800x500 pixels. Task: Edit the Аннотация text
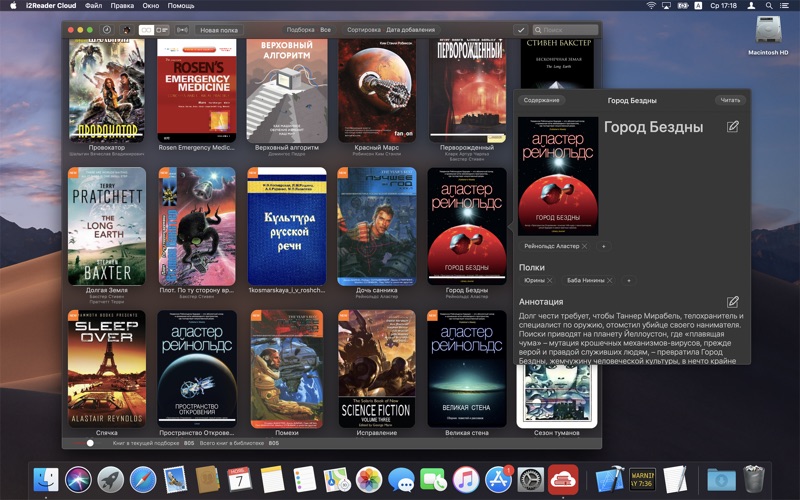(x=733, y=302)
